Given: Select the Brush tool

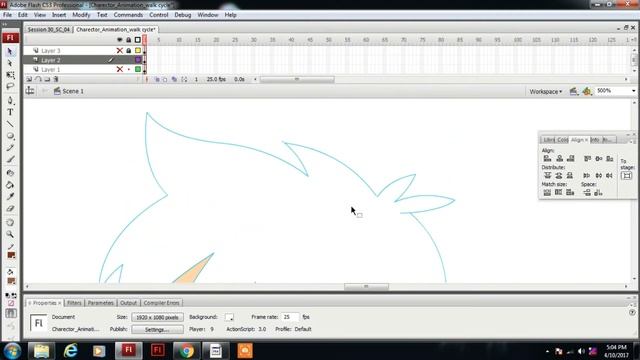Looking at the screenshot, I should pos(10,160).
